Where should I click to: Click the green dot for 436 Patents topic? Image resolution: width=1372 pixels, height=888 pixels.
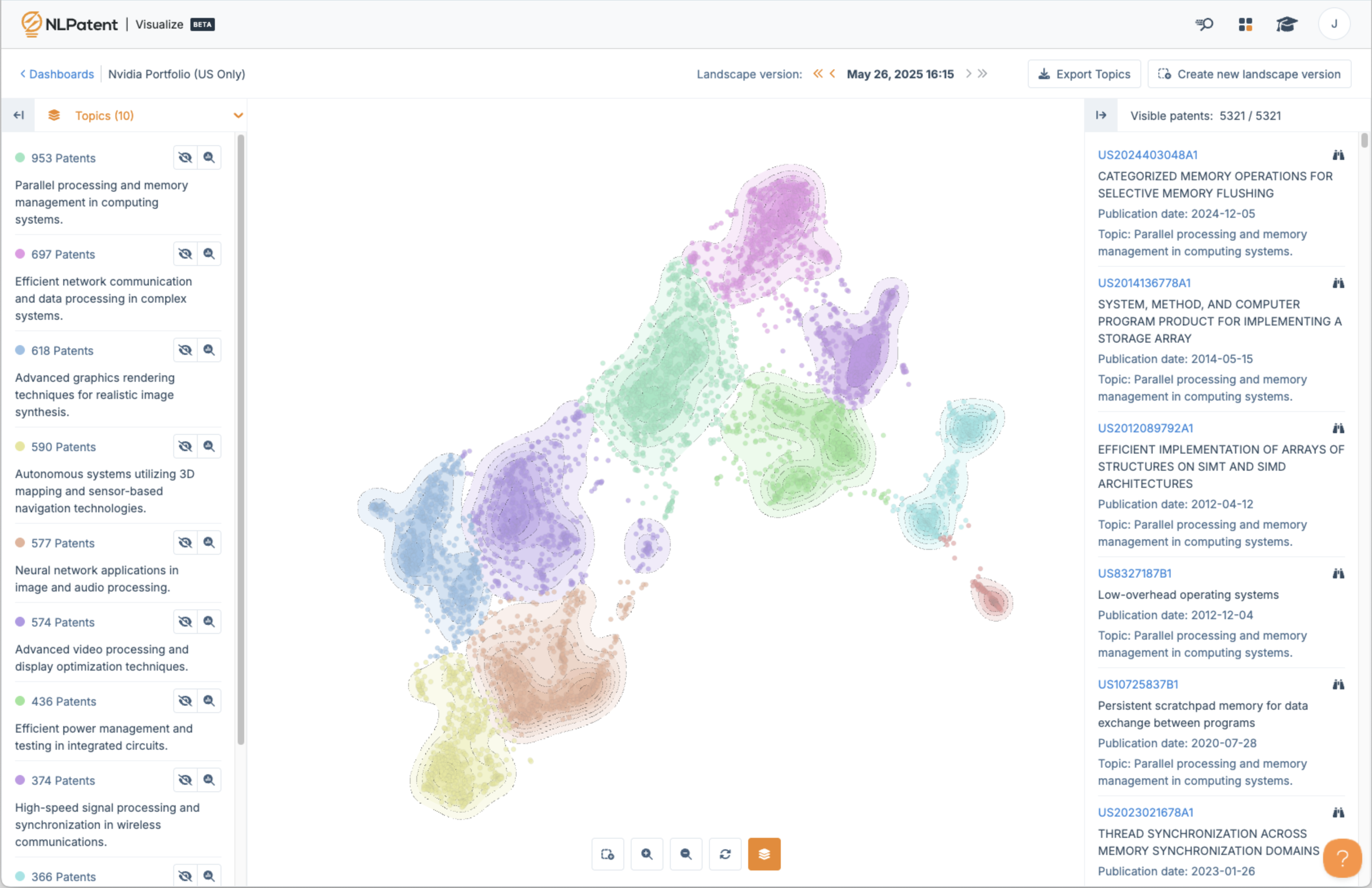[20, 701]
